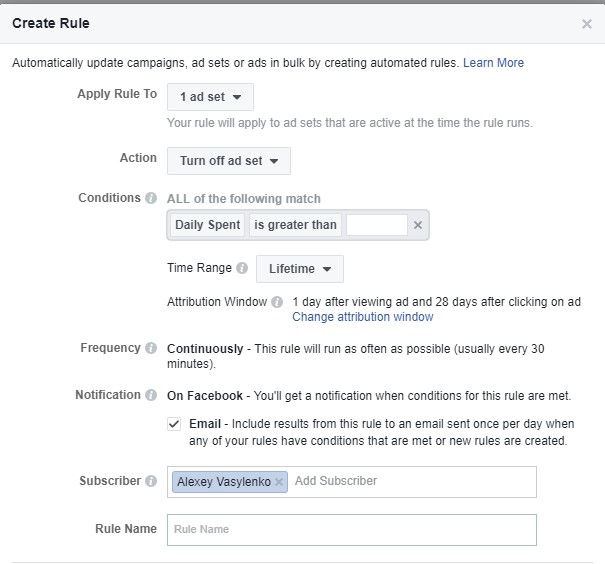Viewport: 605px width, 564px height.
Task: Remove the Daily Spent condition
Action: pos(417,225)
